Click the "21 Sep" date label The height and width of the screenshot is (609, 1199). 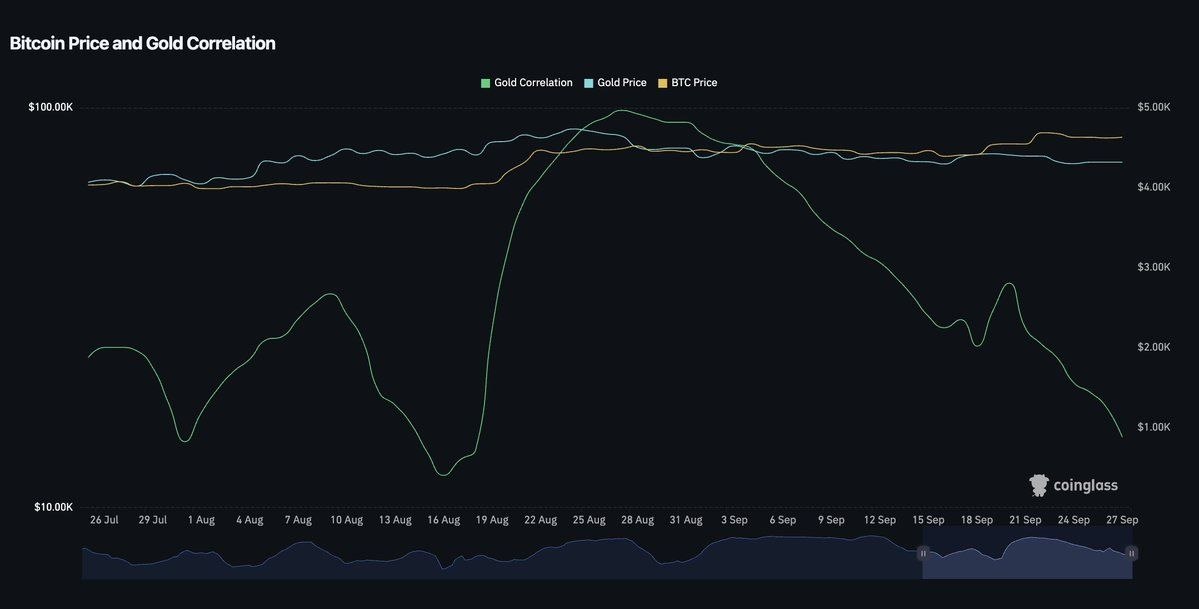click(1025, 520)
